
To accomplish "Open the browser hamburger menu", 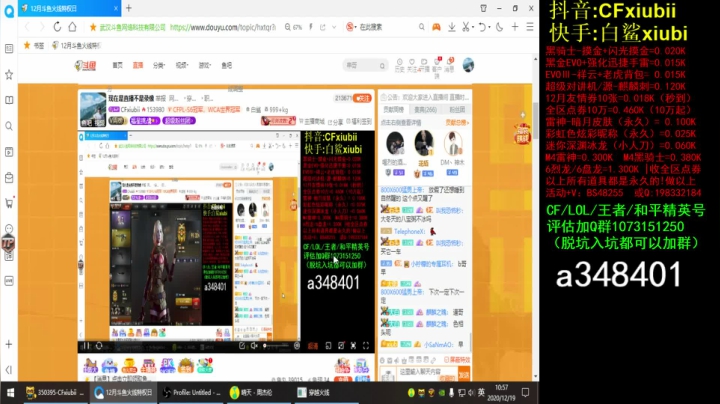I will point(530,27).
